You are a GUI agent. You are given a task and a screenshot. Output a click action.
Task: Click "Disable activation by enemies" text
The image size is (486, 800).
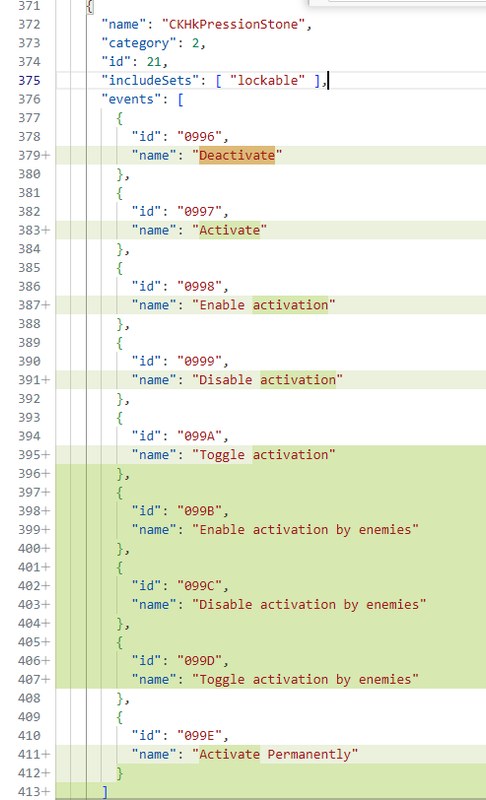click(x=309, y=605)
